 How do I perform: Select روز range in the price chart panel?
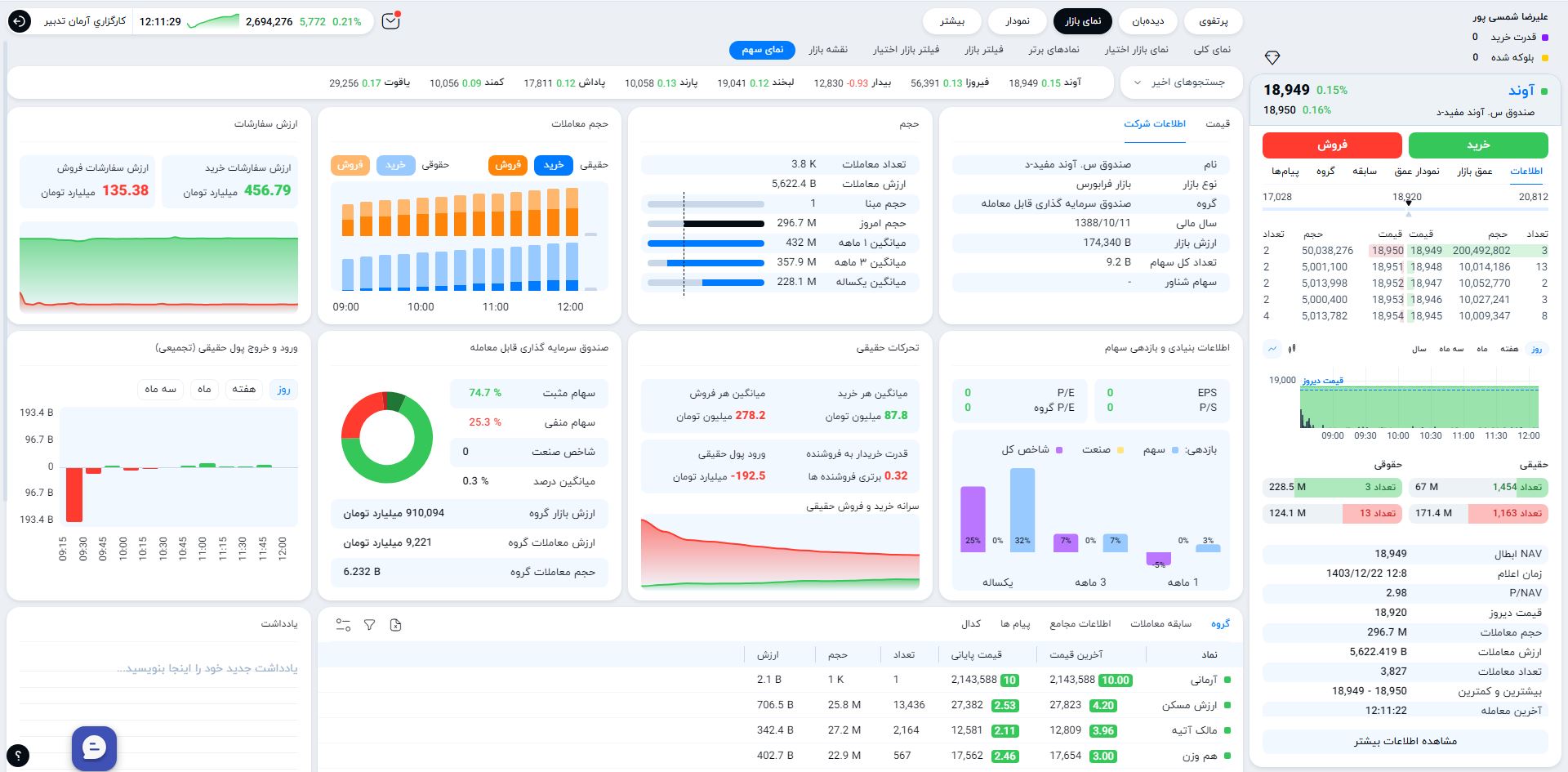click(1537, 349)
